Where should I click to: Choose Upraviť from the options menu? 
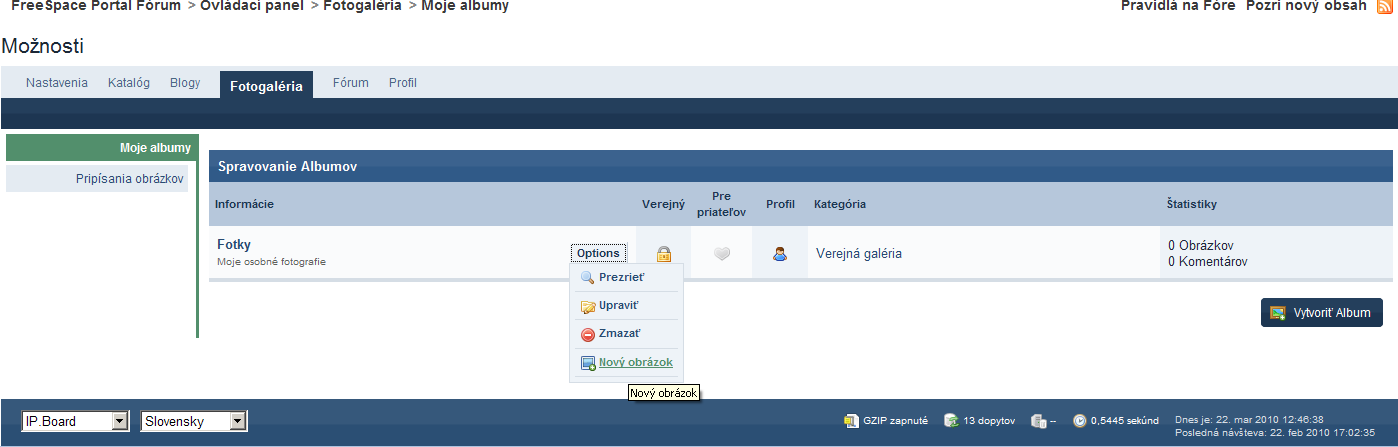(618, 305)
